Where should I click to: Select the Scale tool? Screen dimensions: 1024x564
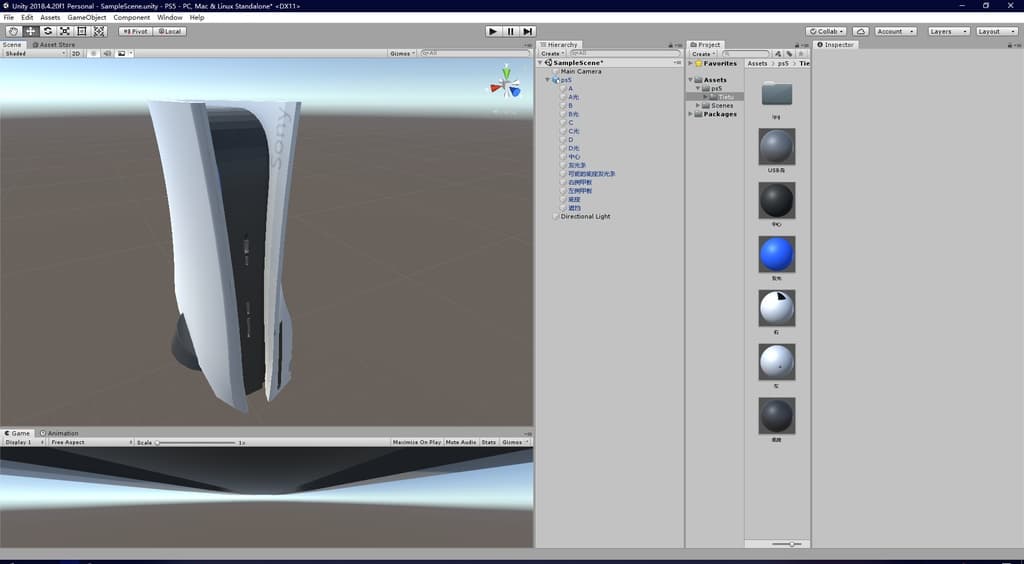(x=64, y=31)
